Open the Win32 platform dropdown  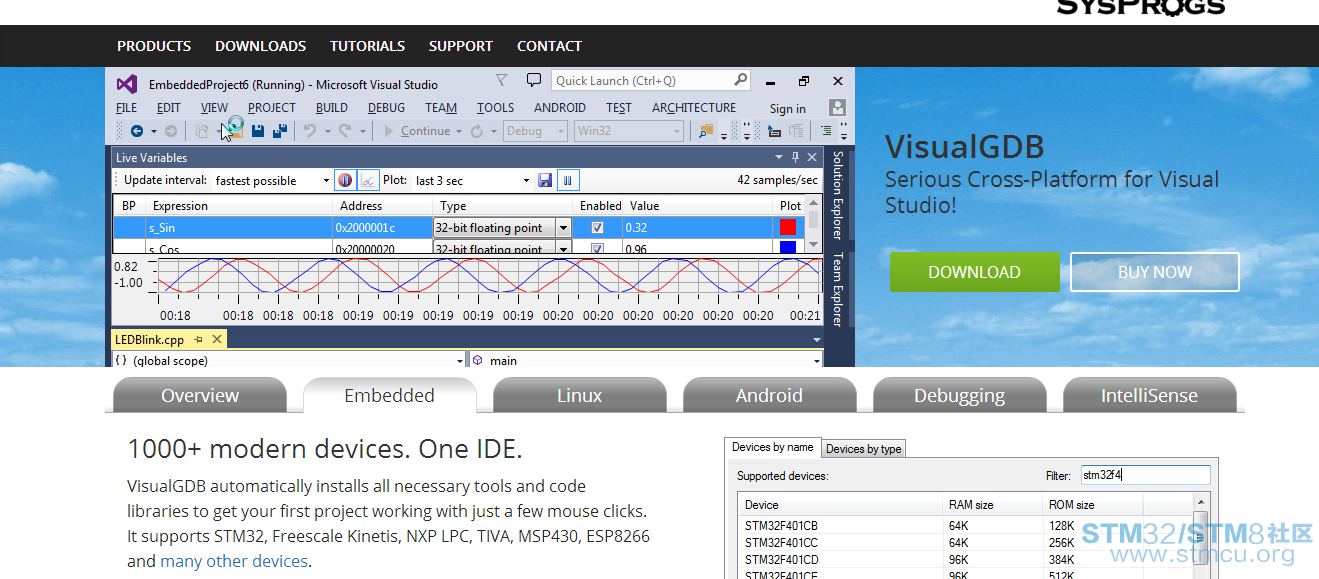pyautogui.click(x=629, y=131)
